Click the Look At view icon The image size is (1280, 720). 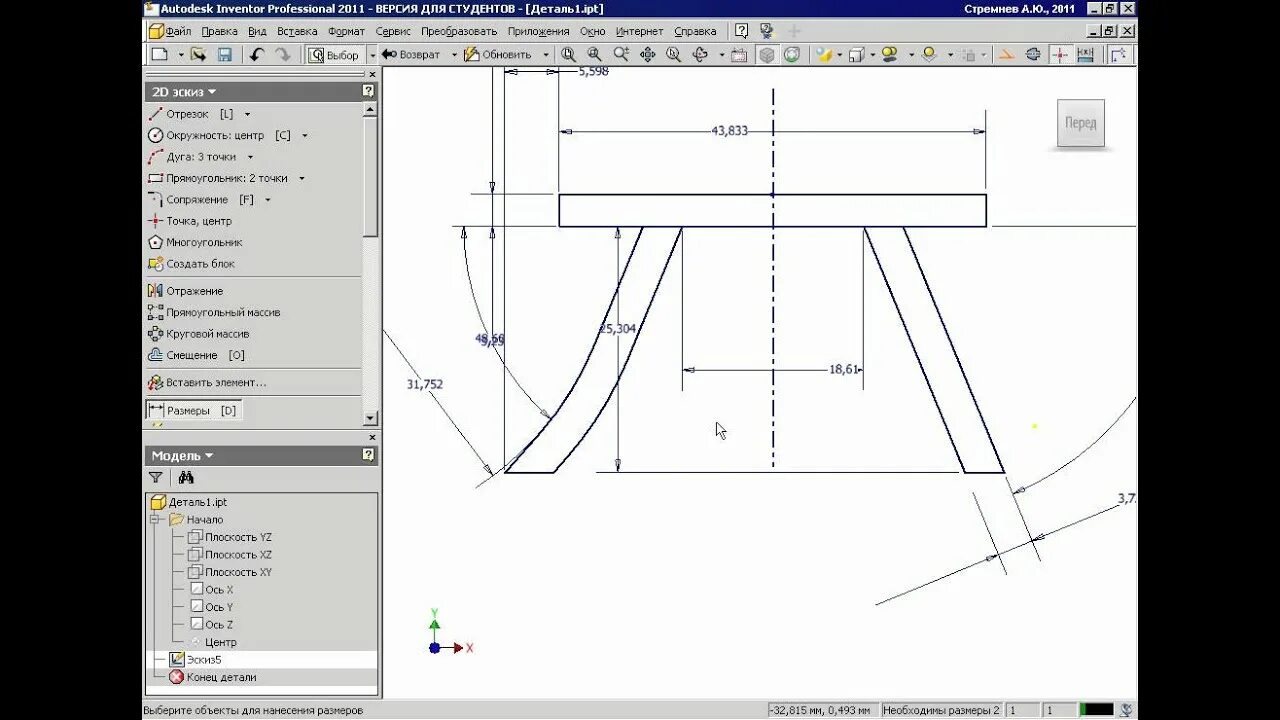(x=739, y=54)
